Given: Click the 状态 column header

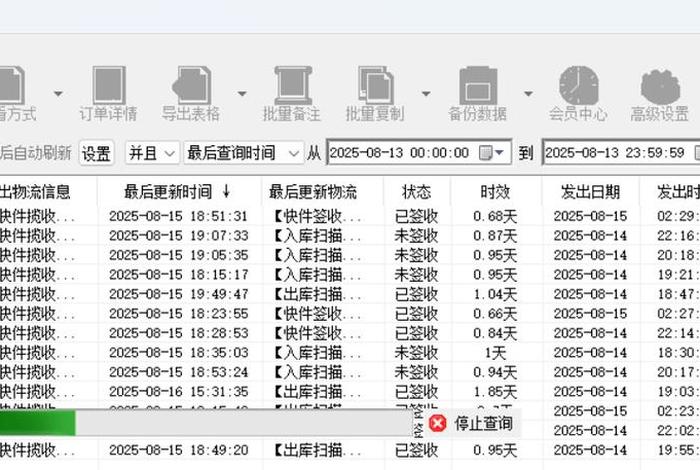Looking at the screenshot, I should coord(417,192).
